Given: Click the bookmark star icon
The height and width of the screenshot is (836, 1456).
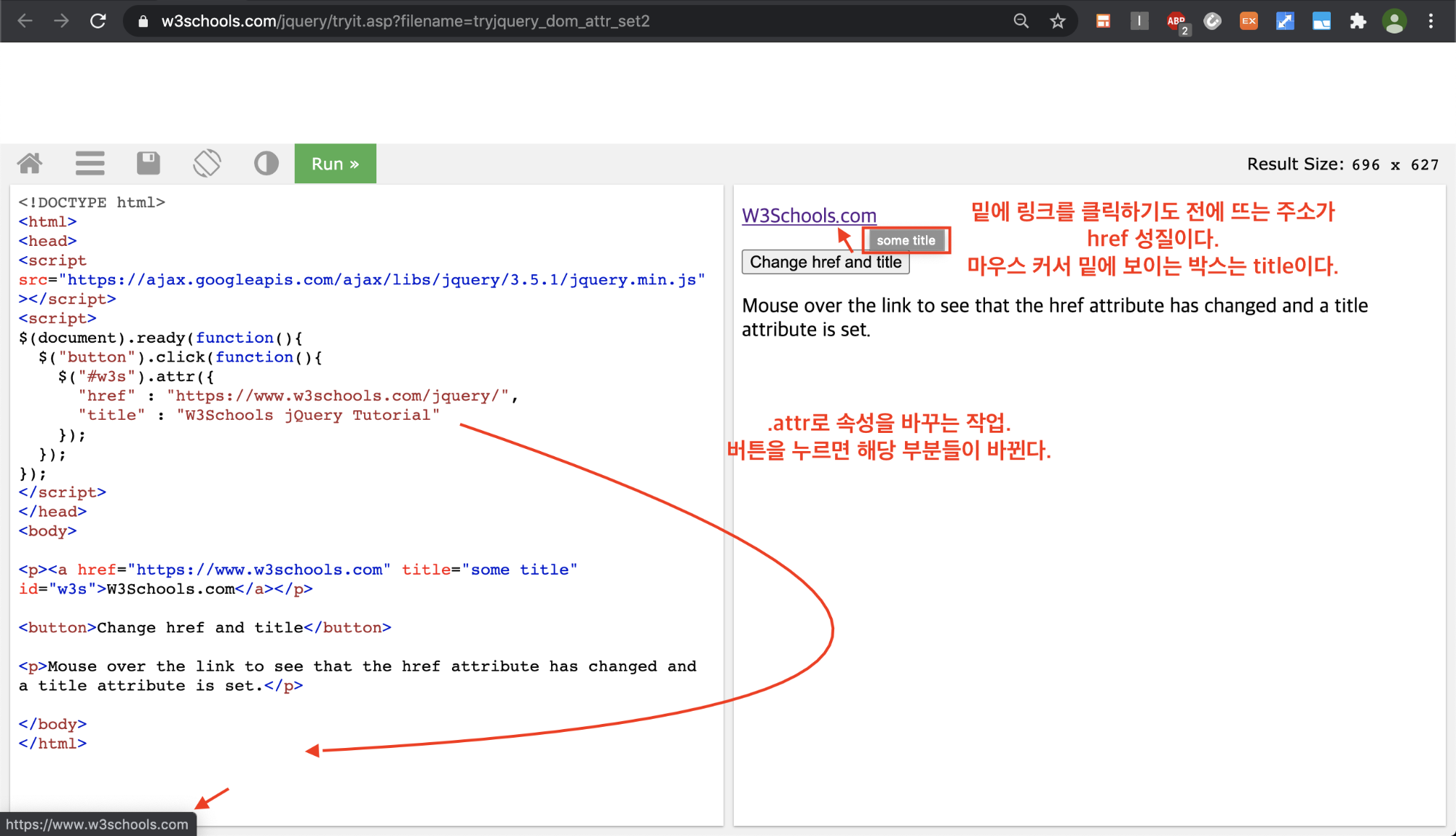Looking at the screenshot, I should [x=1058, y=21].
